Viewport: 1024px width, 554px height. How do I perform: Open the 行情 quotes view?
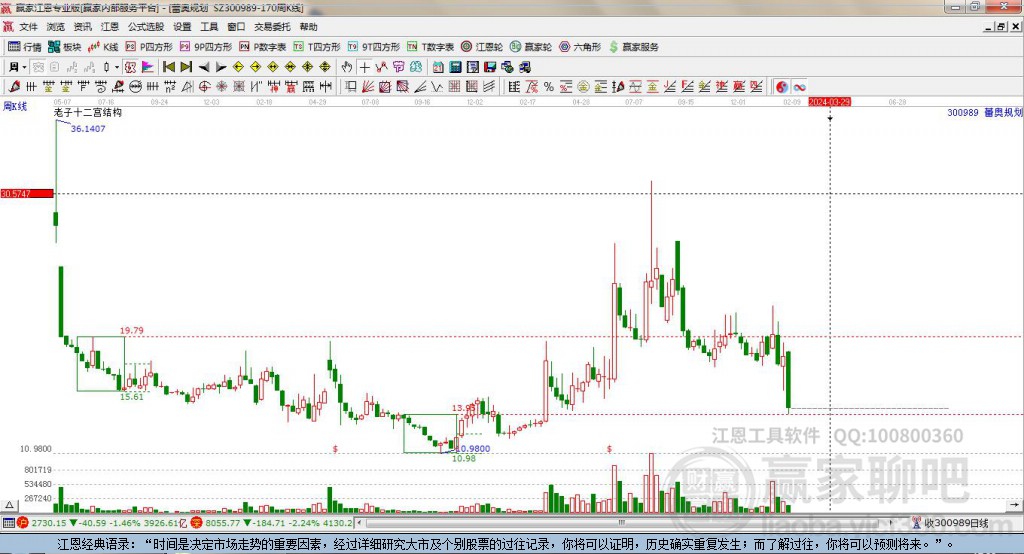coord(25,47)
